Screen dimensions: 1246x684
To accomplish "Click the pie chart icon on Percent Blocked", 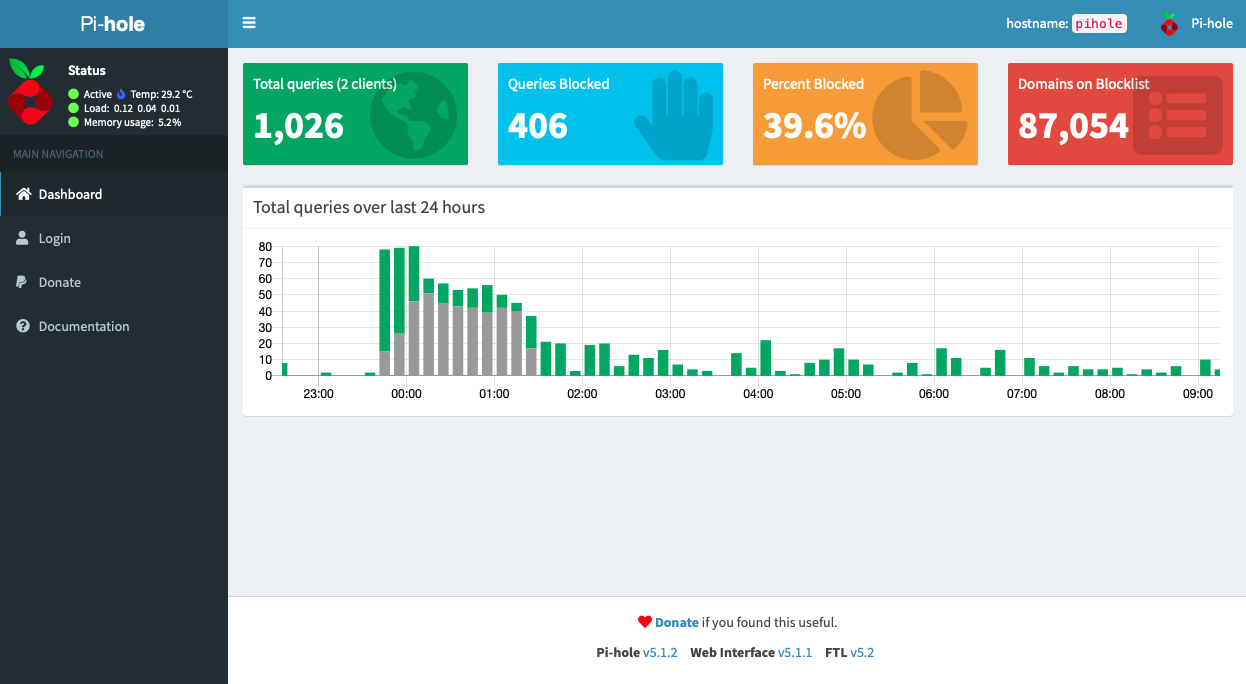I will [x=920, y=115].
